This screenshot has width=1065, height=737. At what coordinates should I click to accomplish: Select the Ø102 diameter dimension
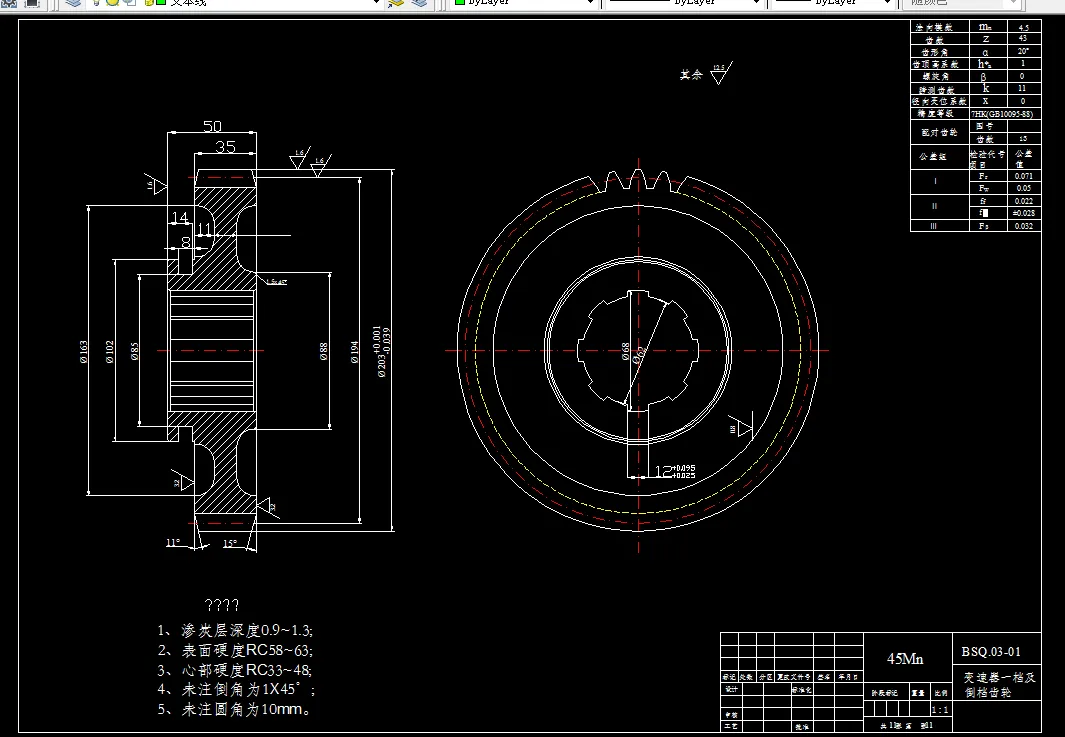109,352
